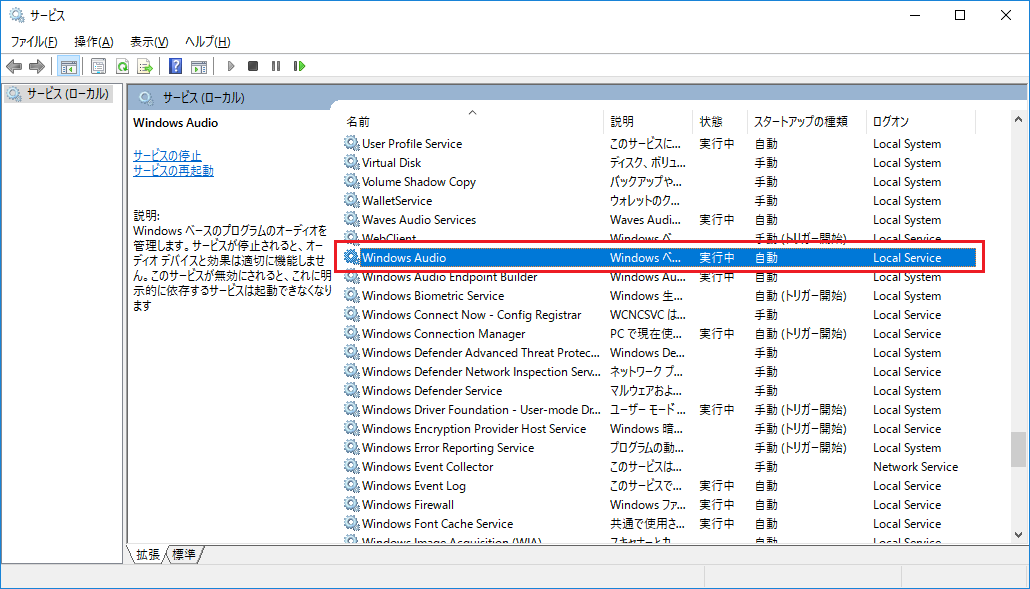1030x589 pixels.
Task: Click gear icon of Windows Connection Manager
Action: [x=352, y=334]
